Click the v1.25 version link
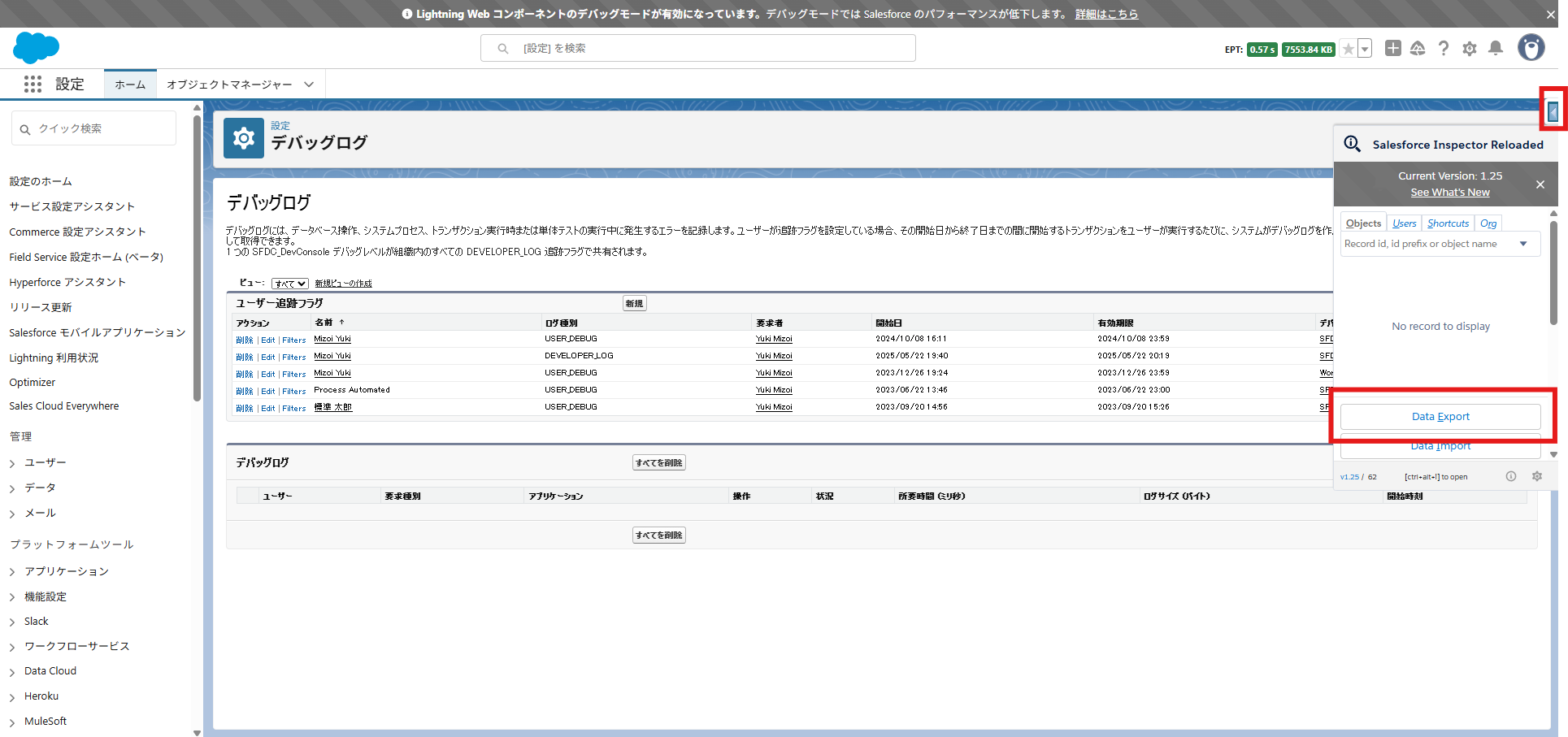 1349,477
